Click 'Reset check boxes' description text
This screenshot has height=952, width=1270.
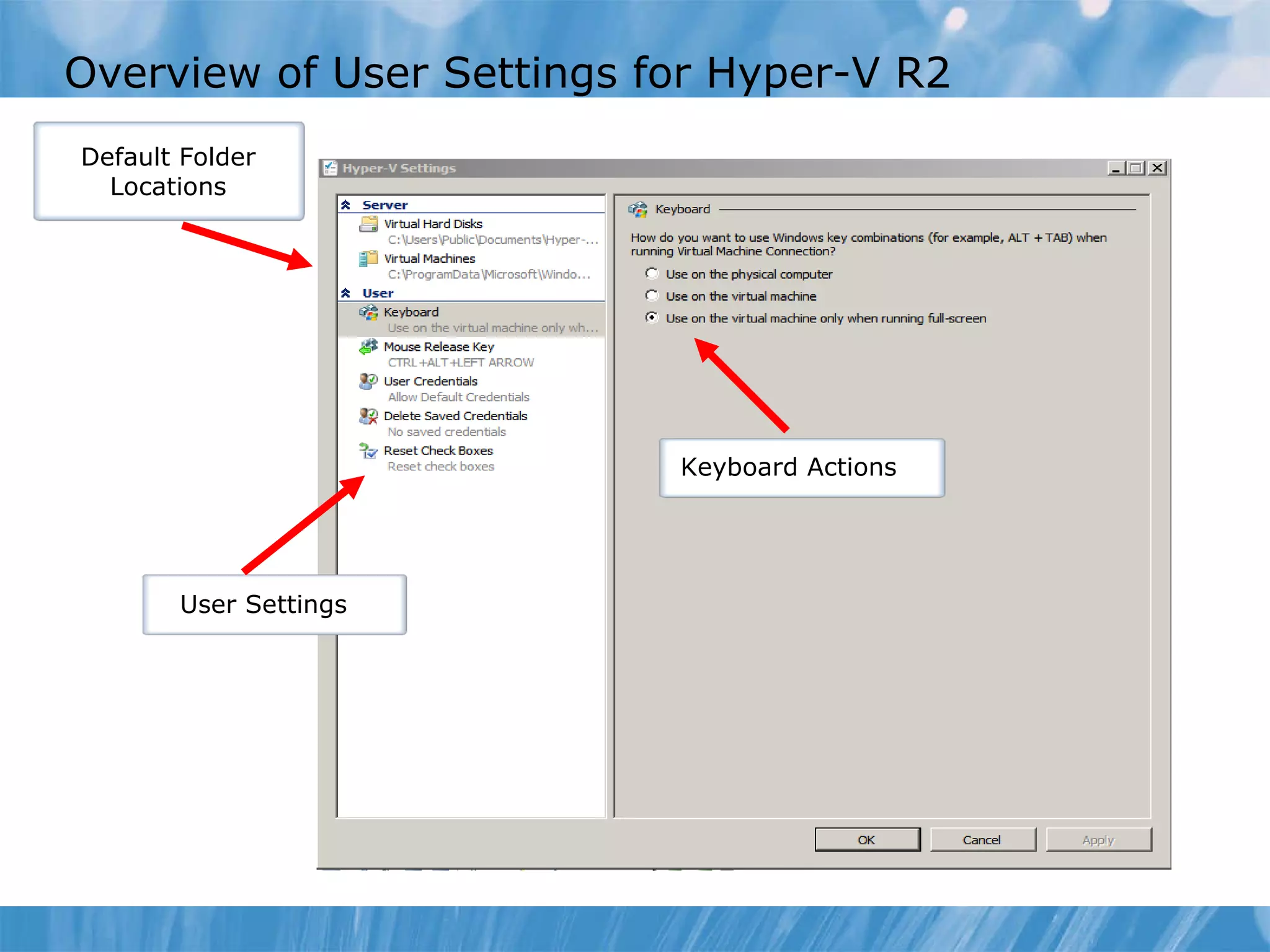click(440, 467)
